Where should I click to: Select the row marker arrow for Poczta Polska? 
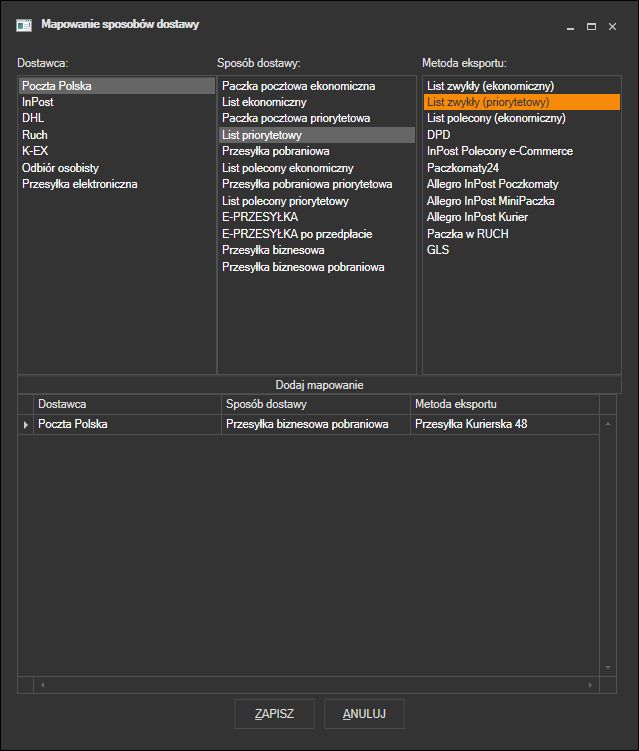pyautogui.click(x=25, y=424)
